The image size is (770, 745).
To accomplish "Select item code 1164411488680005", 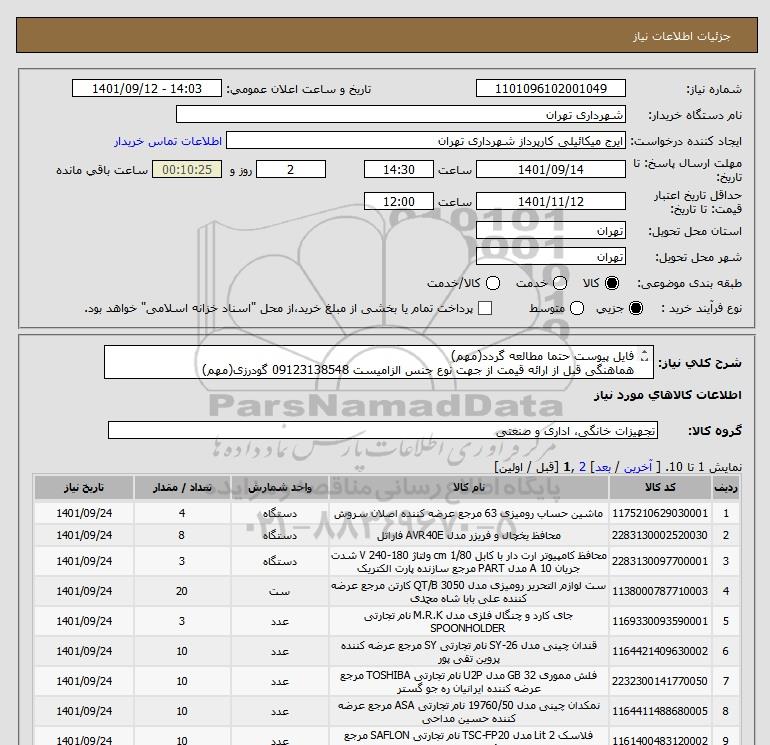I will 660,711.
